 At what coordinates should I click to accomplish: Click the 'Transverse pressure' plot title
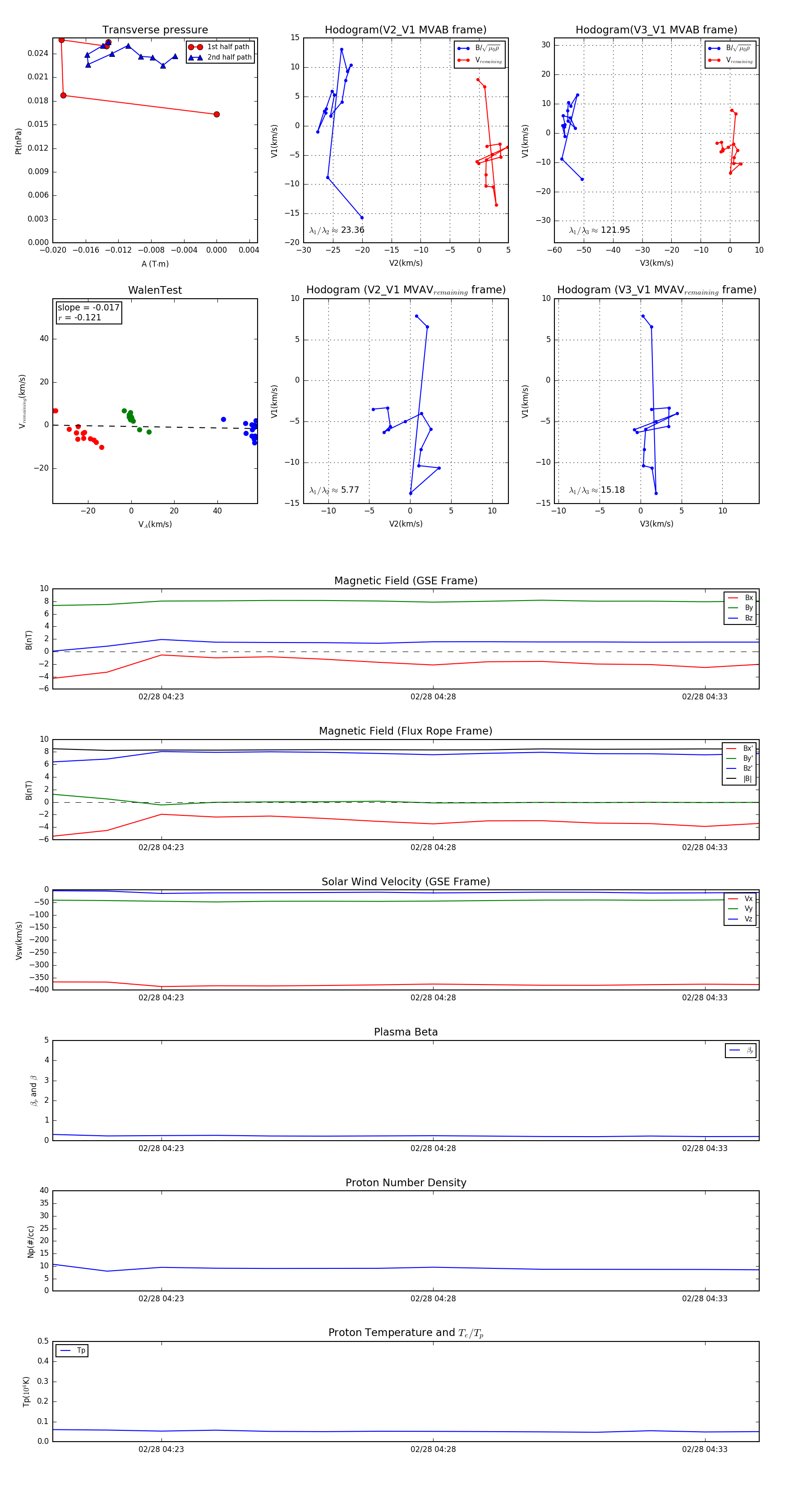tap(155, 30)
